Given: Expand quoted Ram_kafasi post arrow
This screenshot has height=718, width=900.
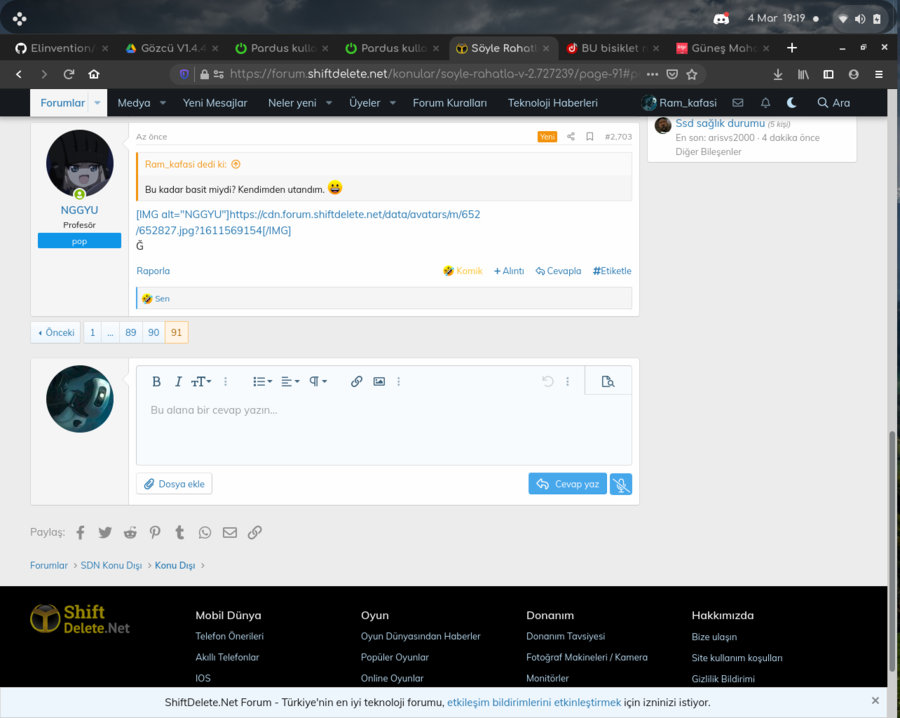Looking at the screenshot, I should [x=236, y=164].
